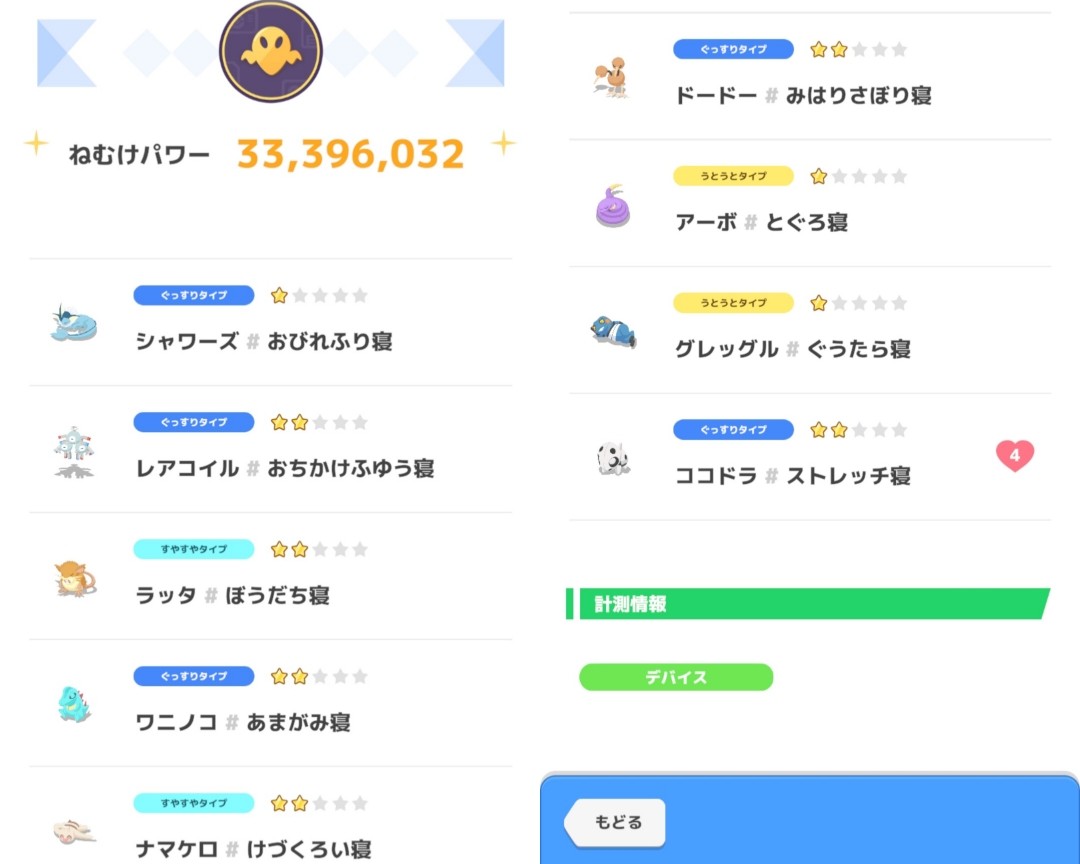Tap the うとうとタイプ tag above アーボ
The height and width of the screenshot is (864, 1080).
coord(733,176)
